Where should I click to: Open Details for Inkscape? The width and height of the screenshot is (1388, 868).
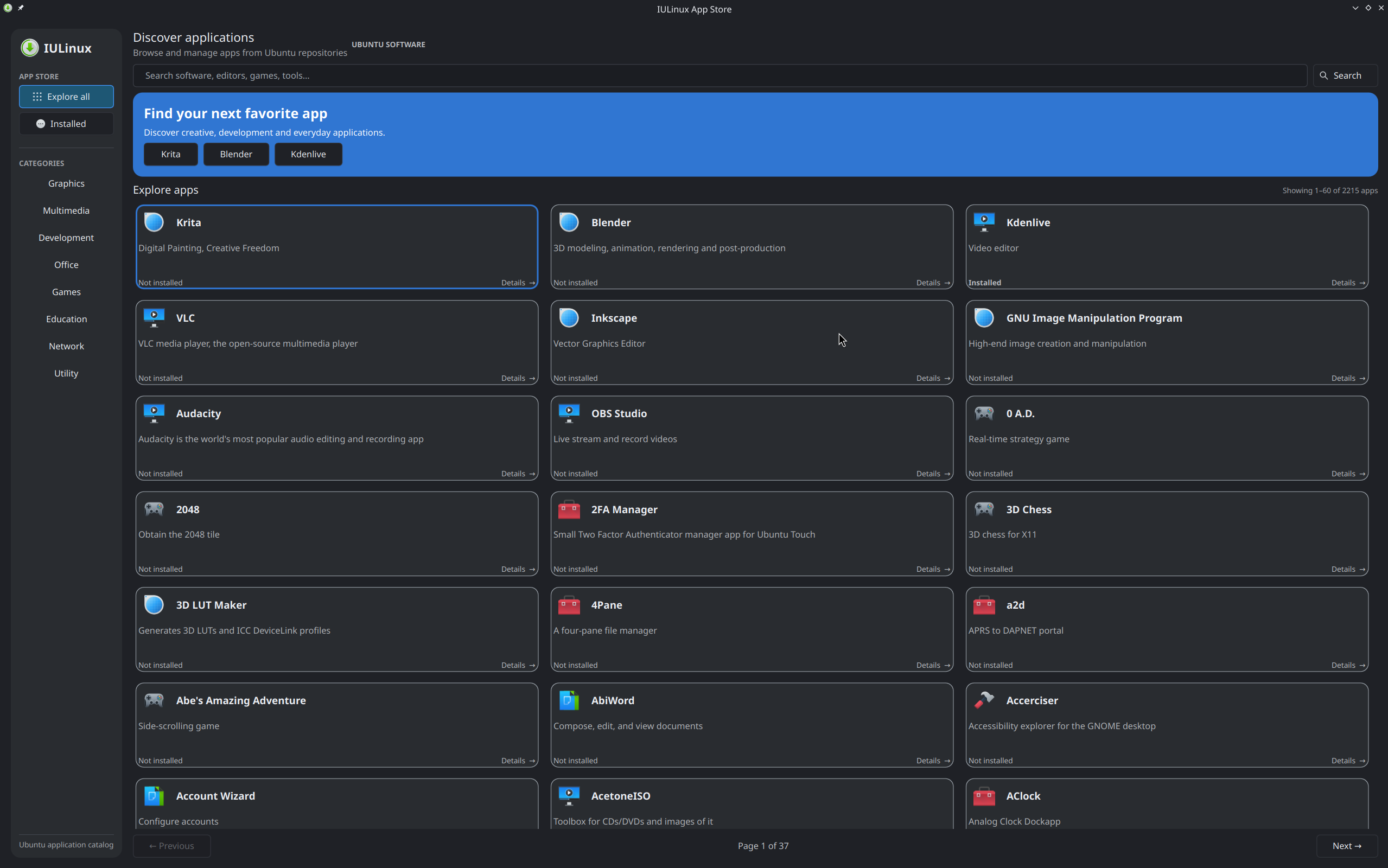pos(933,378)
